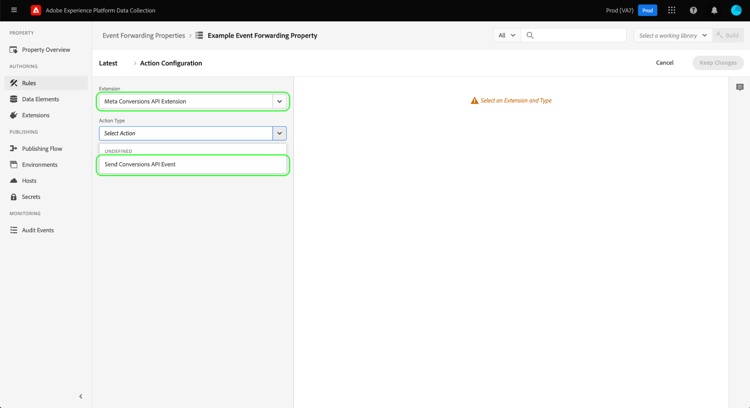Open the comments panel icon at right
Screen dimensions: 750x408
[x=739, y=87]
